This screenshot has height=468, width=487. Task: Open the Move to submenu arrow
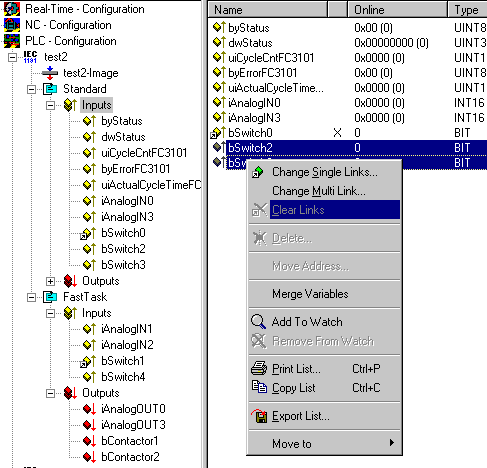392,443
